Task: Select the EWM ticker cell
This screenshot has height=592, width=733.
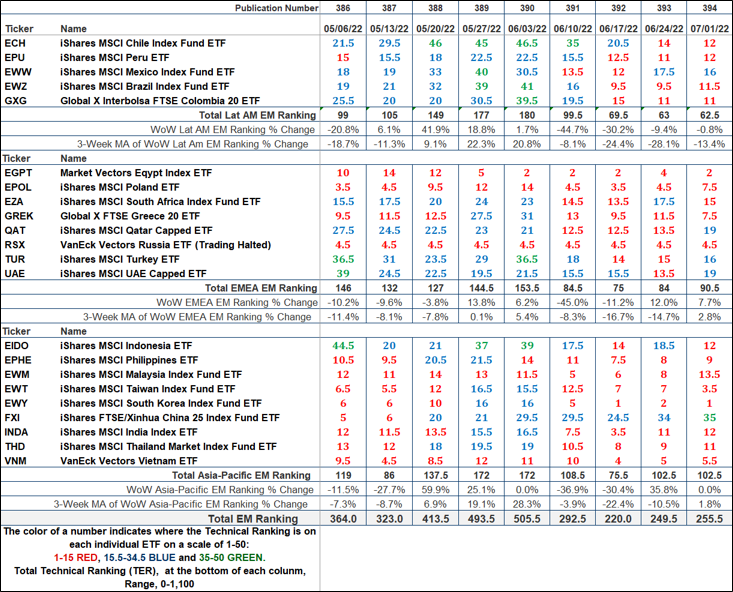Action: (x=17, y=375)
